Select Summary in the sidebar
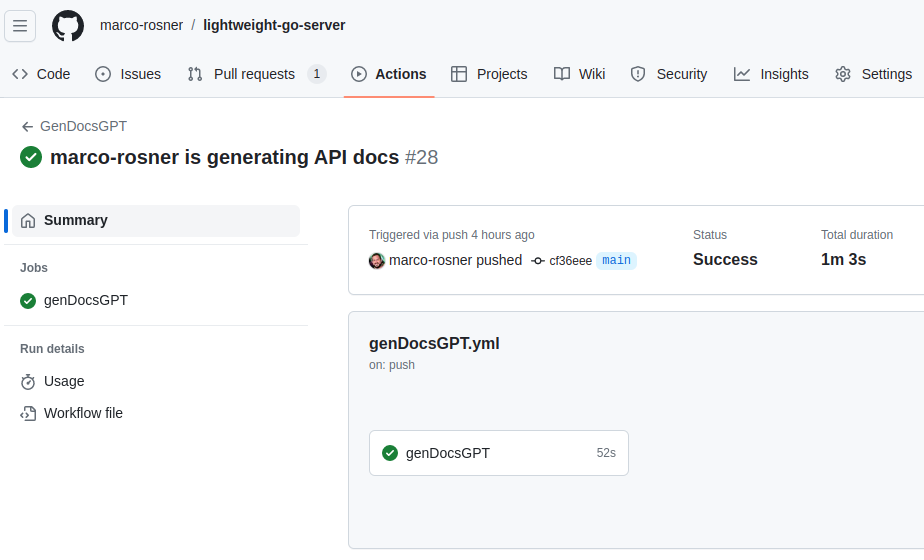924x560 pixels. (156, 220)
